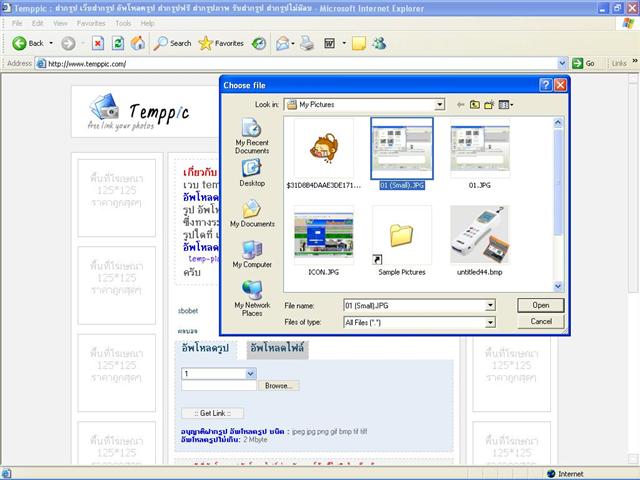Open the View Menu dropdown in the dialog
The image size is (640, 480).
point(506,104)
